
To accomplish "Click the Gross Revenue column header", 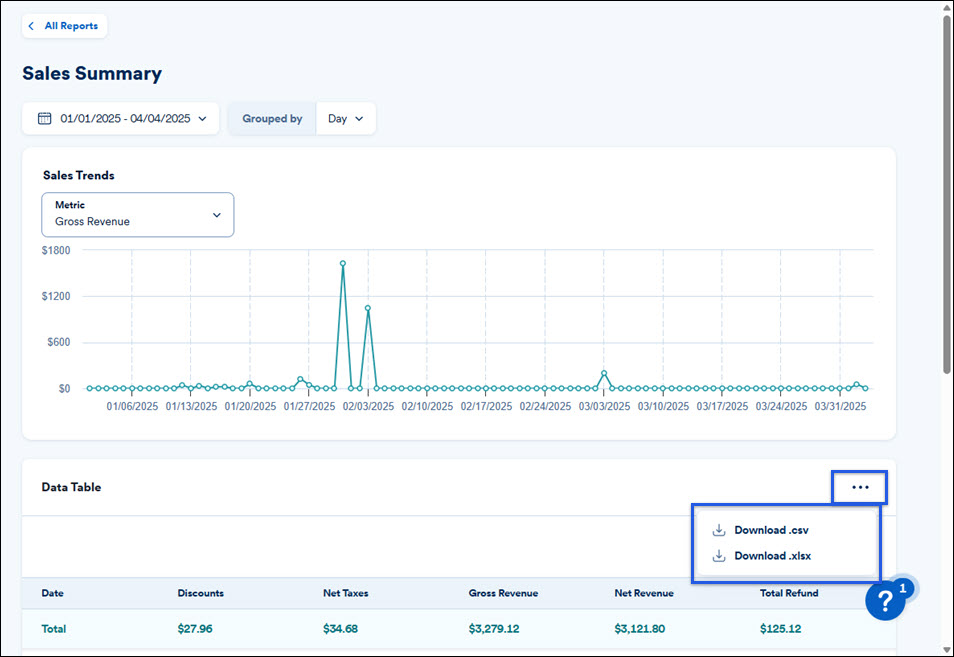I will [504, 593].
